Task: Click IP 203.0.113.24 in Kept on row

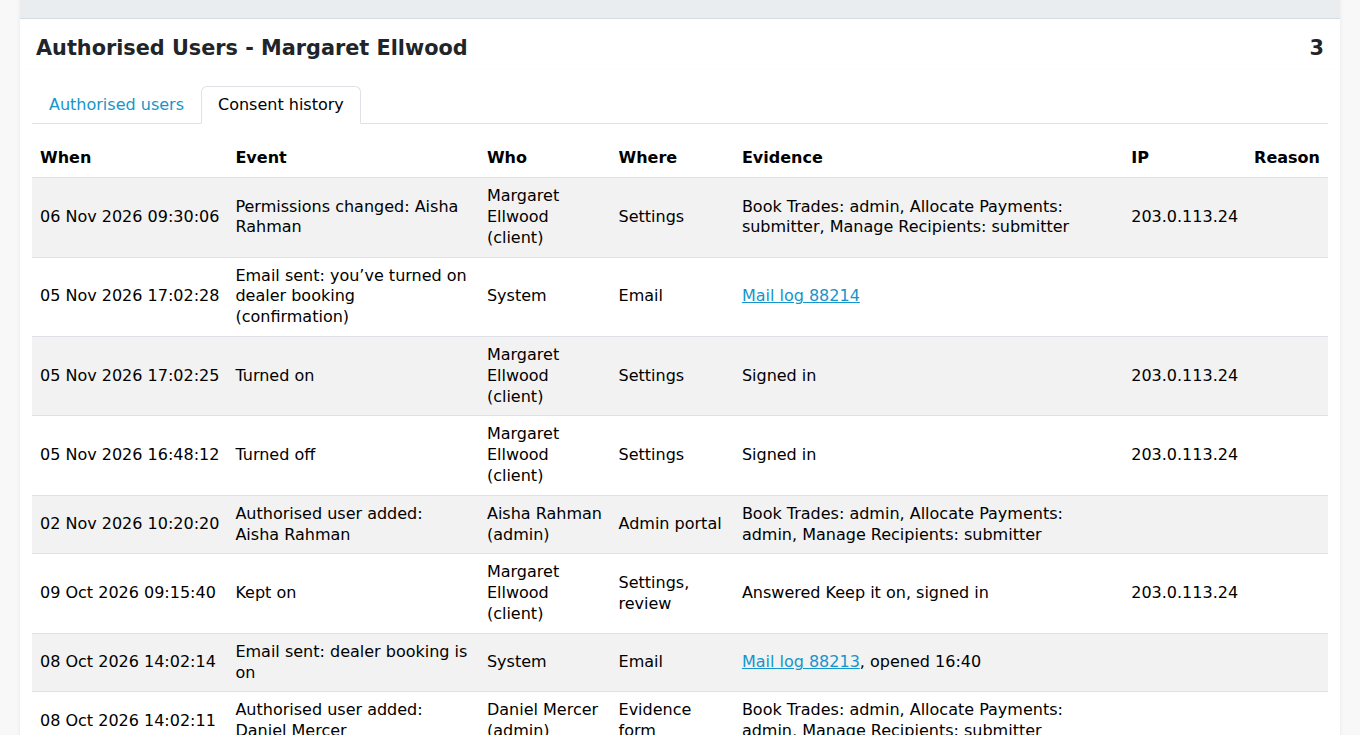Action: point(1185,593)
